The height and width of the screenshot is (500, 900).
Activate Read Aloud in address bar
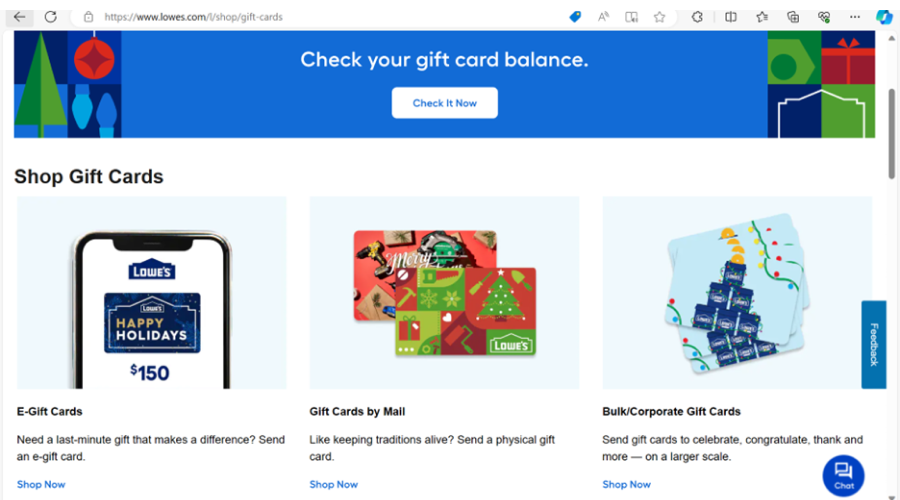click(604, 17)
